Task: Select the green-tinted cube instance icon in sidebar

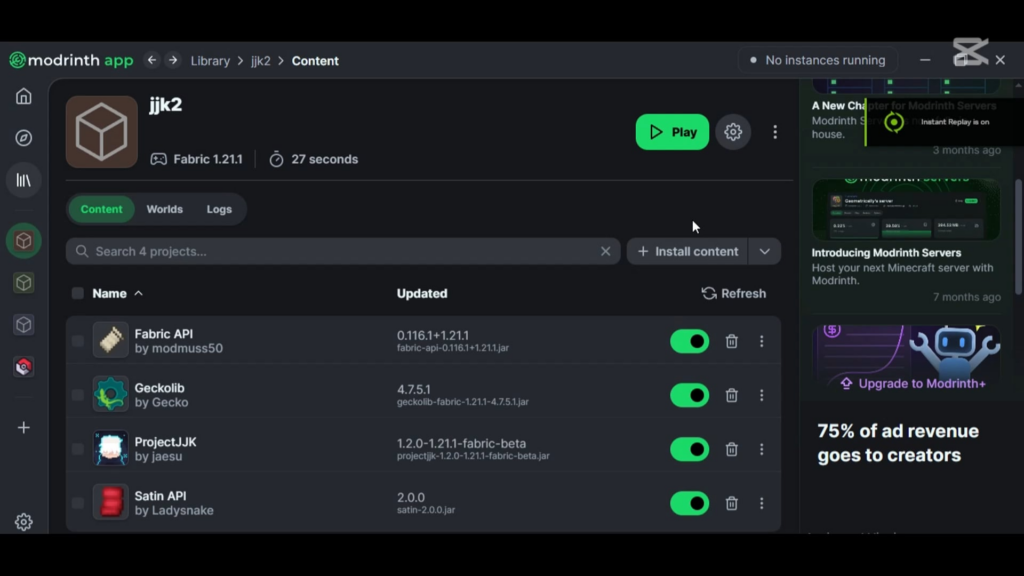Action: [x=24, y=283]
